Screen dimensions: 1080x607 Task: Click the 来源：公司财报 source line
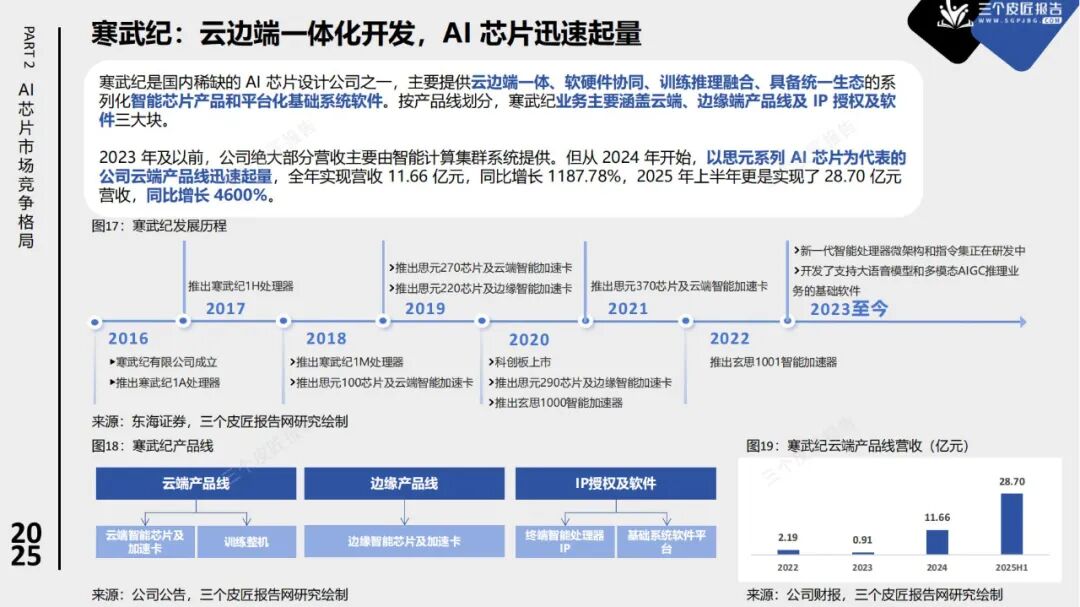[874, 594]
